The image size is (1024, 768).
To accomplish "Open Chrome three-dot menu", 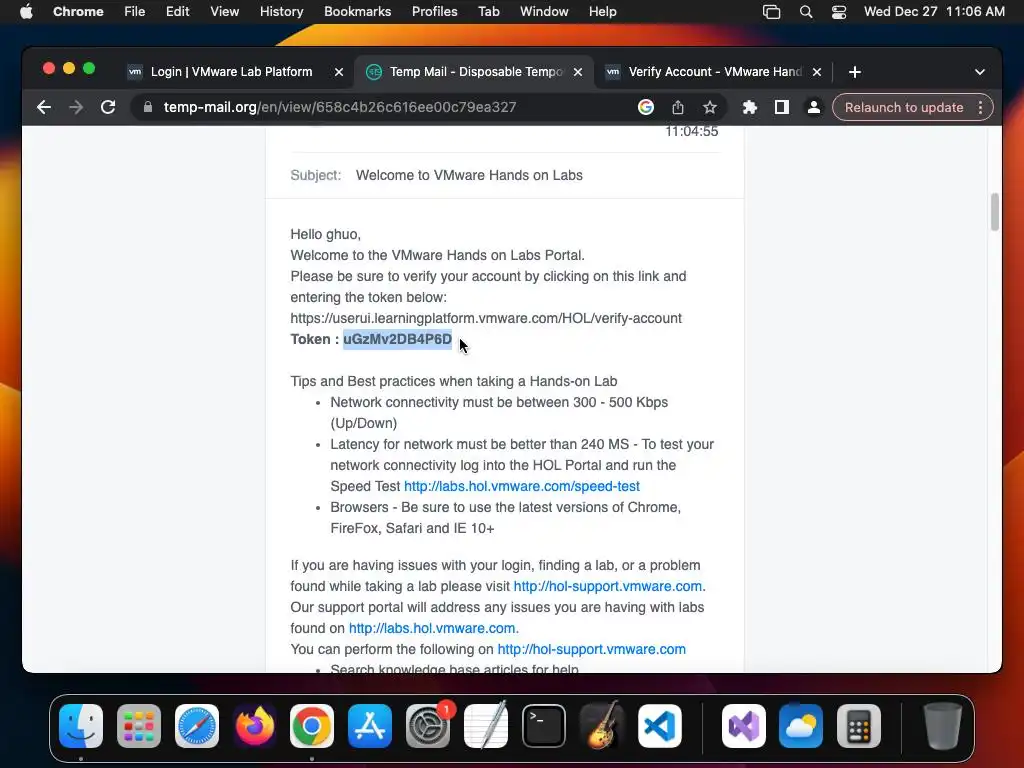I will pos(980,107).
